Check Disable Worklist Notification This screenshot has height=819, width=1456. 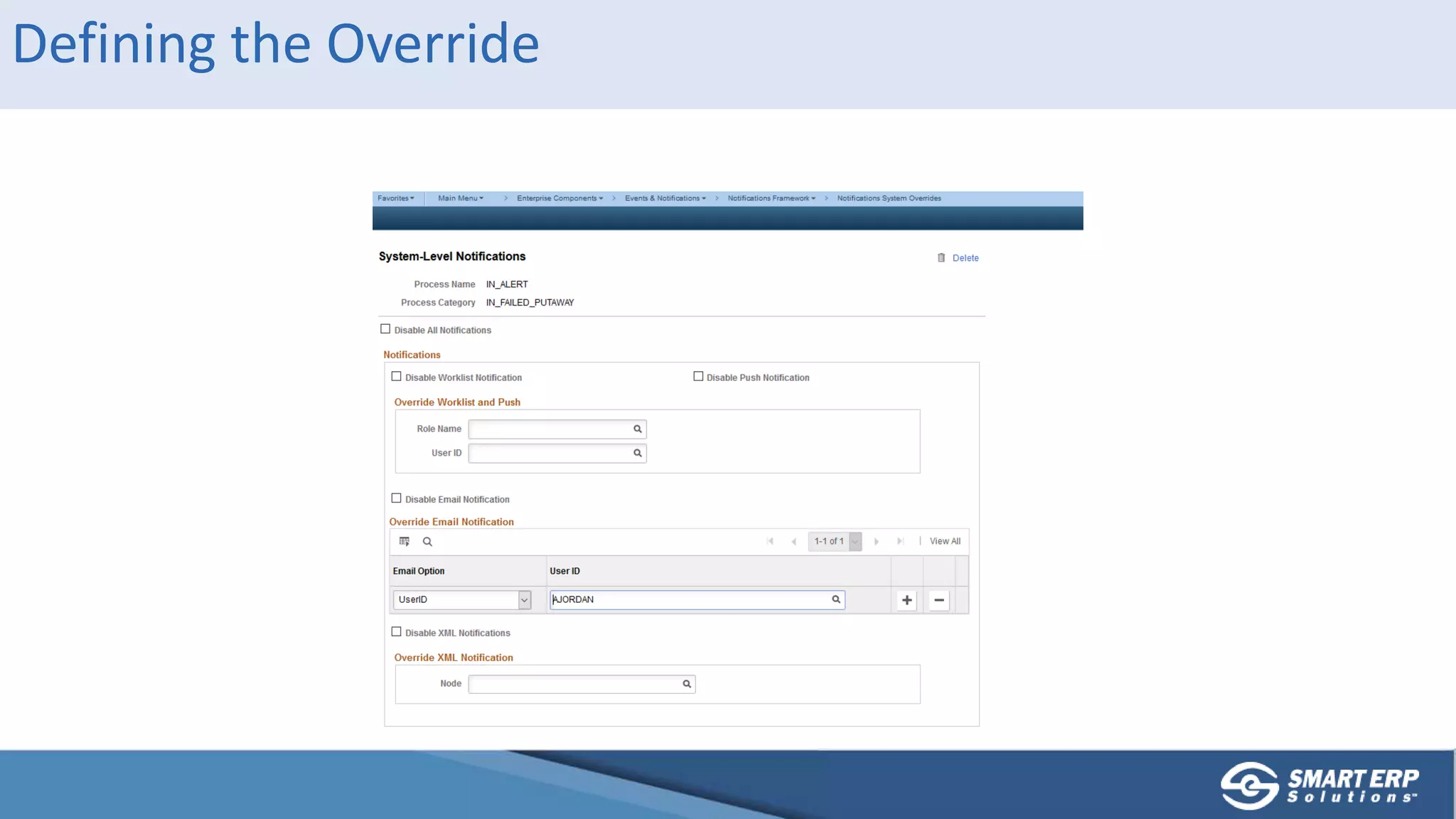pos(397,377)
